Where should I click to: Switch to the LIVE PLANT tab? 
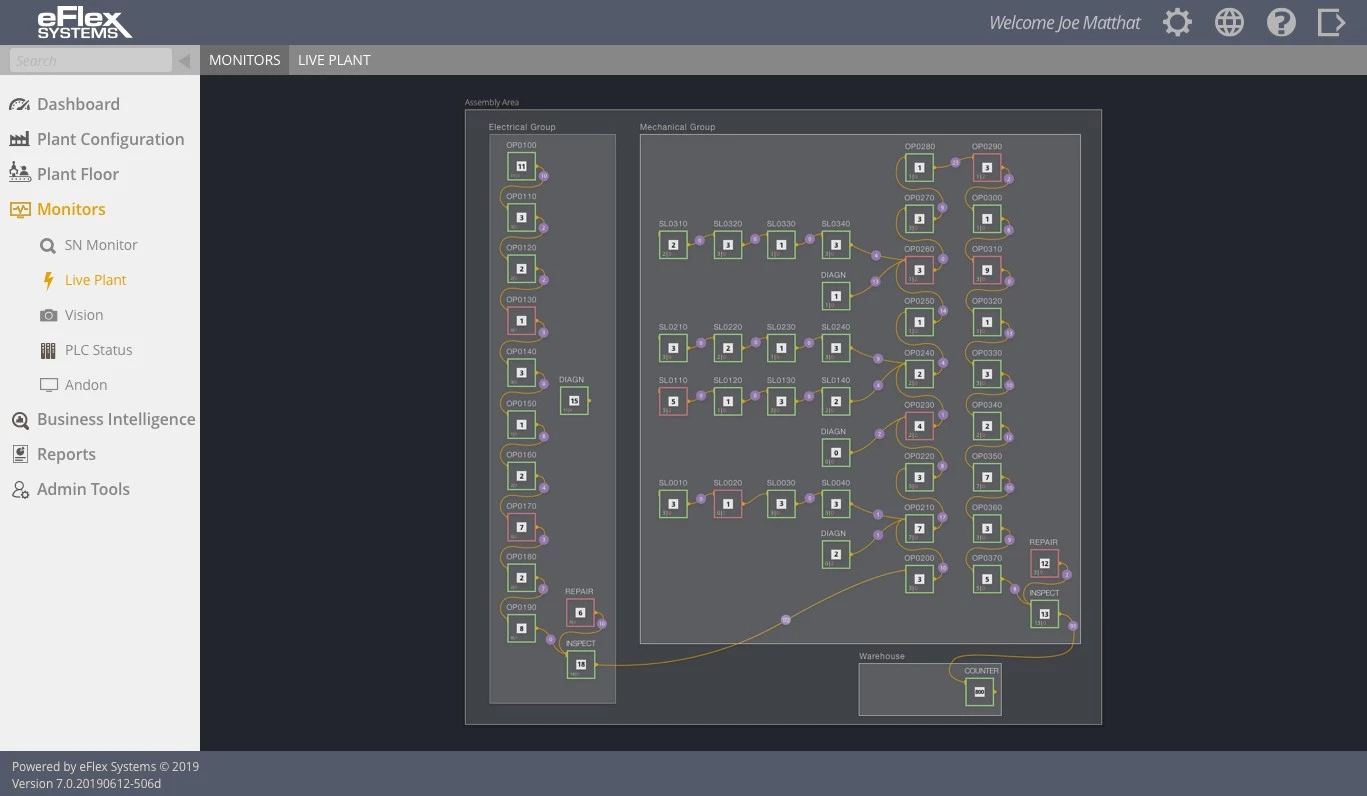334,60
